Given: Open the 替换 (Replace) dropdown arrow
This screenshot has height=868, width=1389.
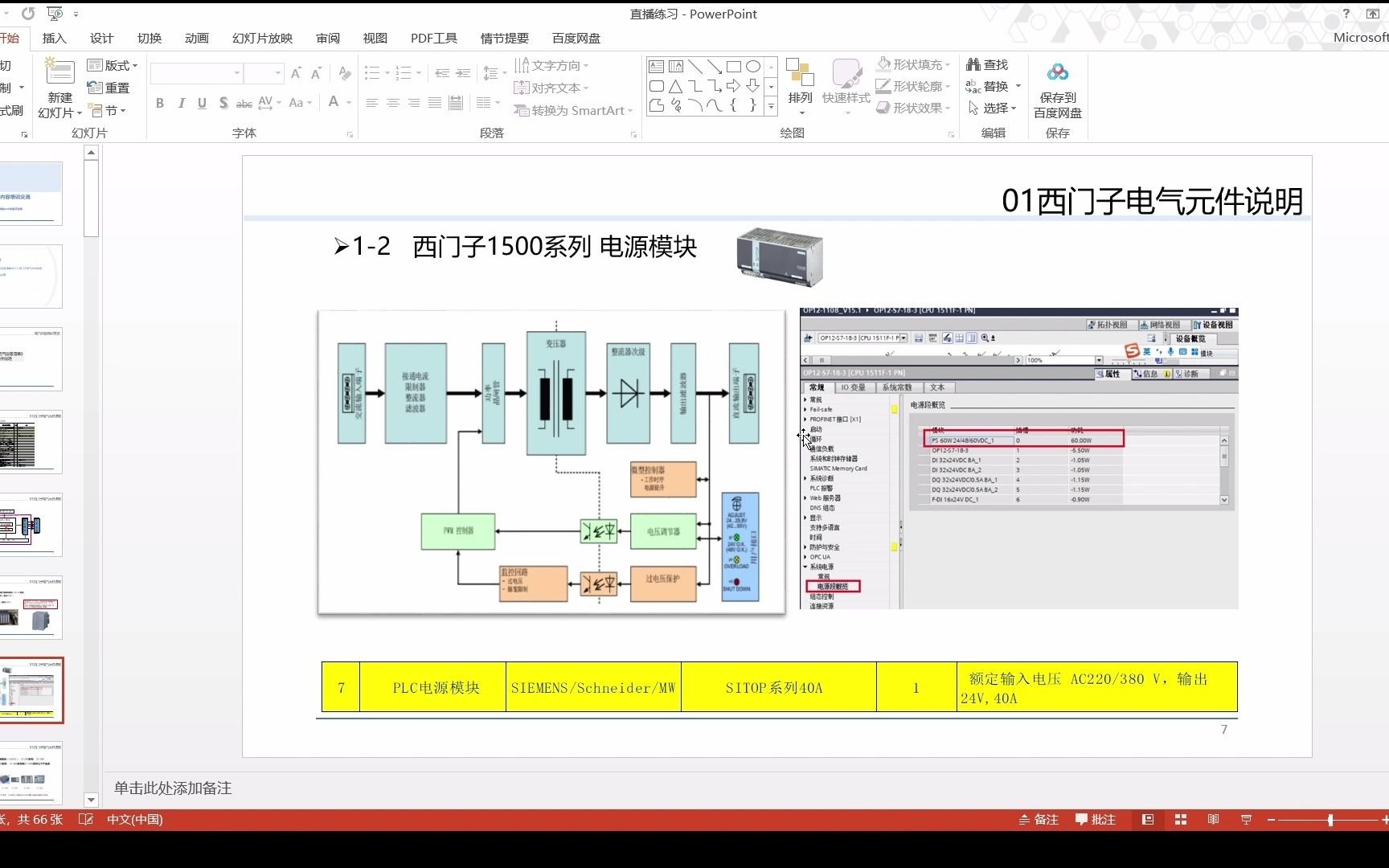Looking at the screenshot, I should 1018,86.
